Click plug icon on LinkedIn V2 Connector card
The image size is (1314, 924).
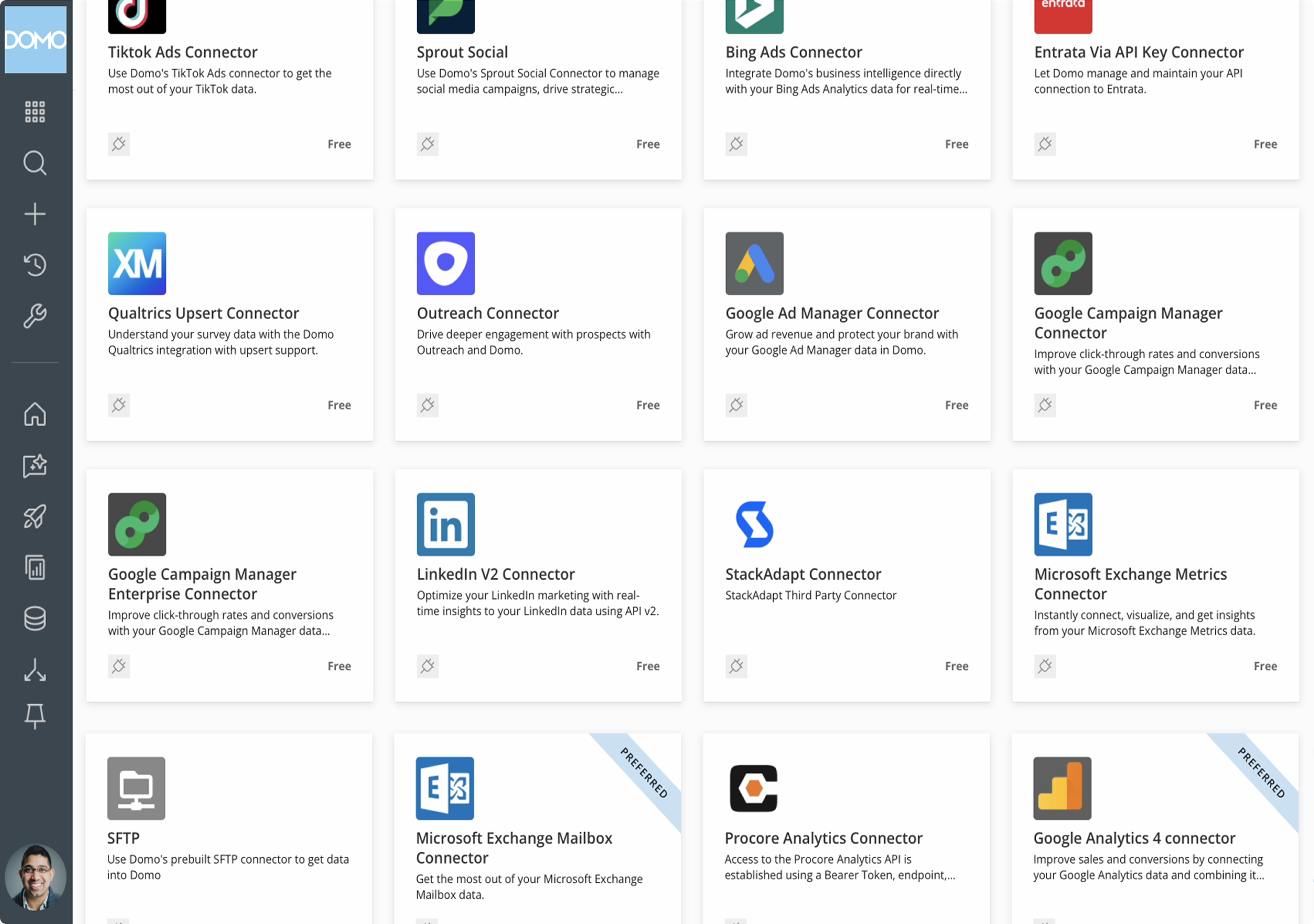(x=428, y=666)
